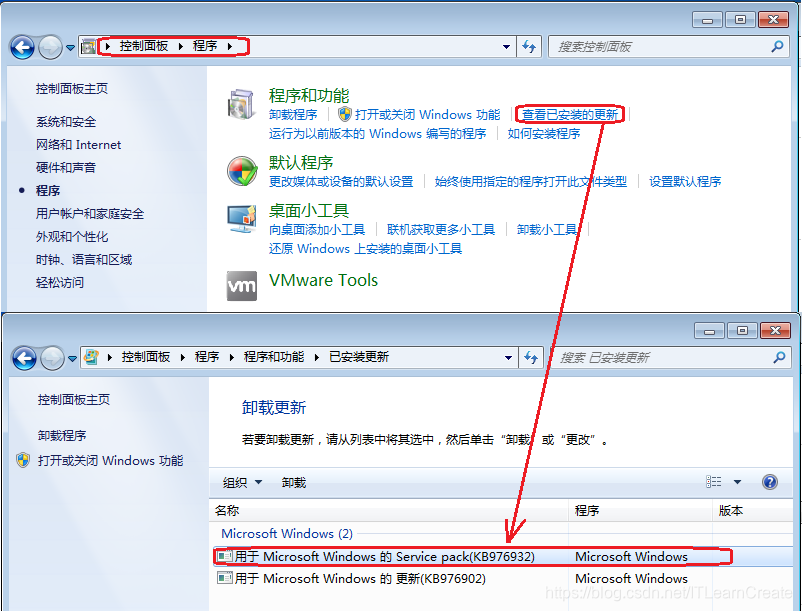The height and width of the screenshot is (611, 802).
Task: Click 卸载小工具 link
Action: pos(547,230)
